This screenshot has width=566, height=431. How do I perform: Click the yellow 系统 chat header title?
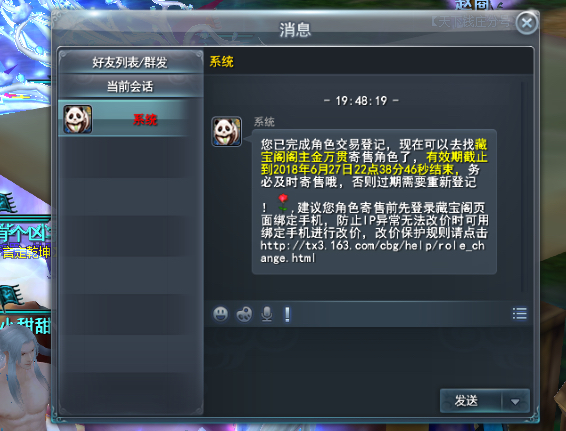click(x=222, y=62)
